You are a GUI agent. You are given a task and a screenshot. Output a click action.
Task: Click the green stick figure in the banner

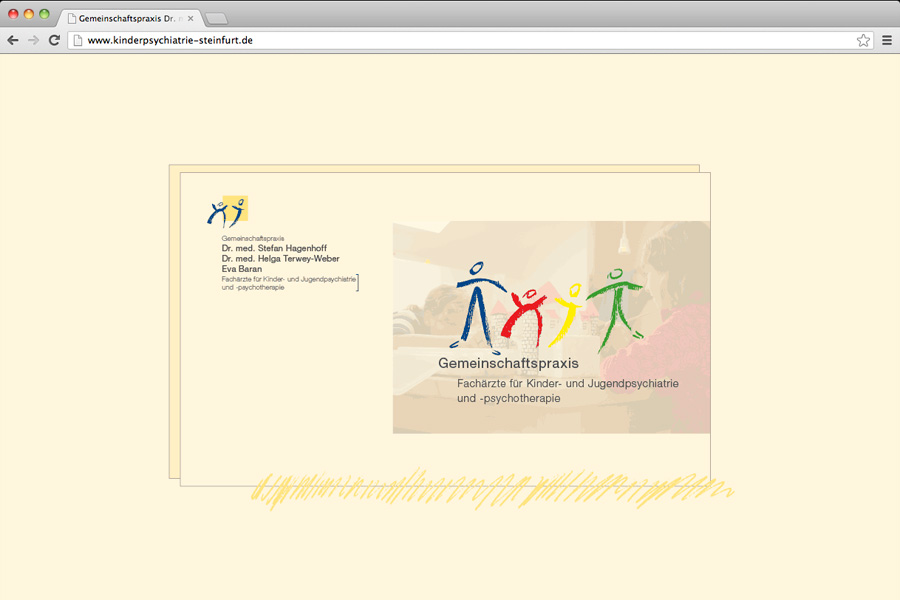pos(617,303)
